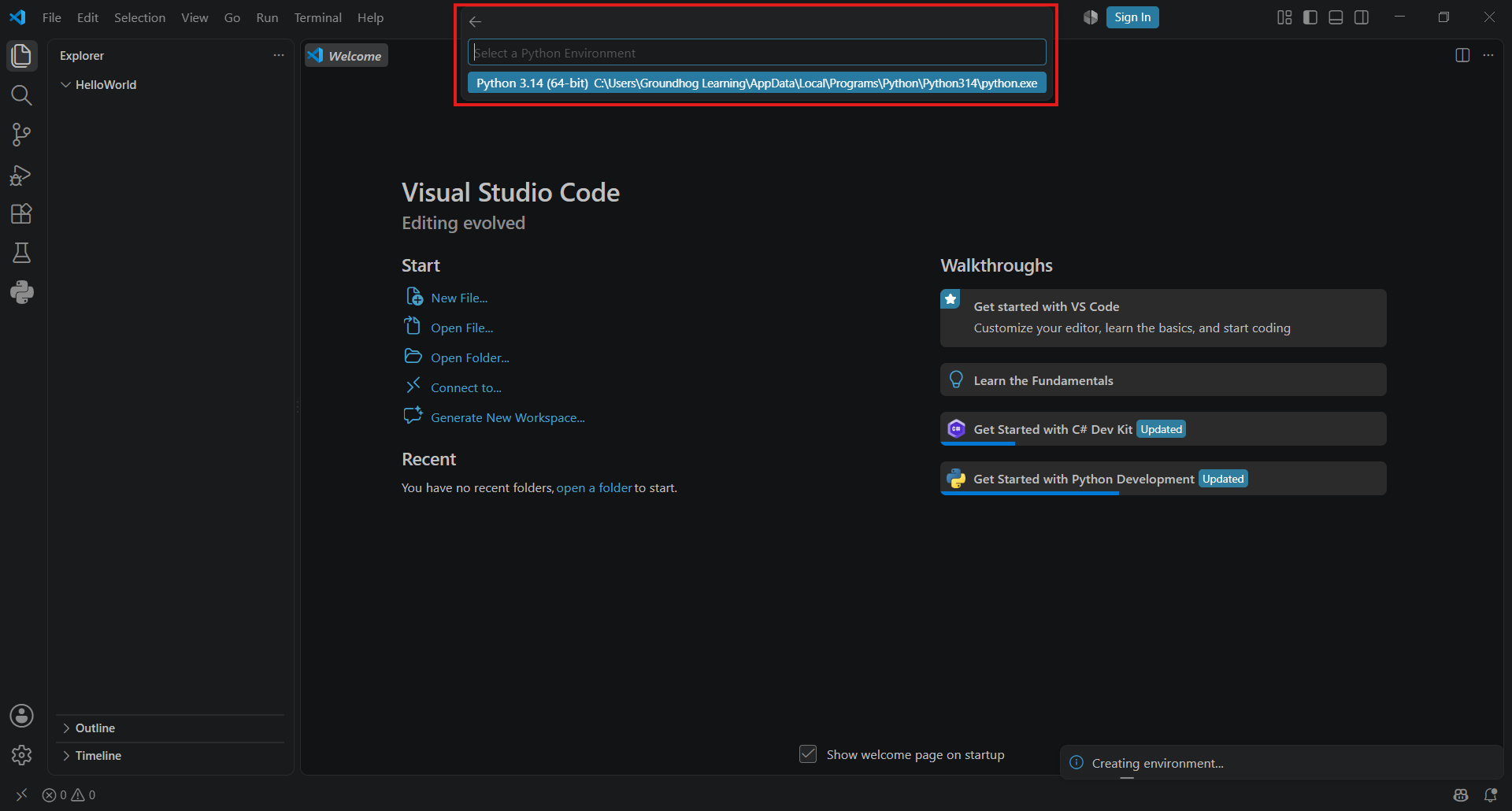Toggle the bottom Panel
The image size is (1512, 811).
point(1336,17)
